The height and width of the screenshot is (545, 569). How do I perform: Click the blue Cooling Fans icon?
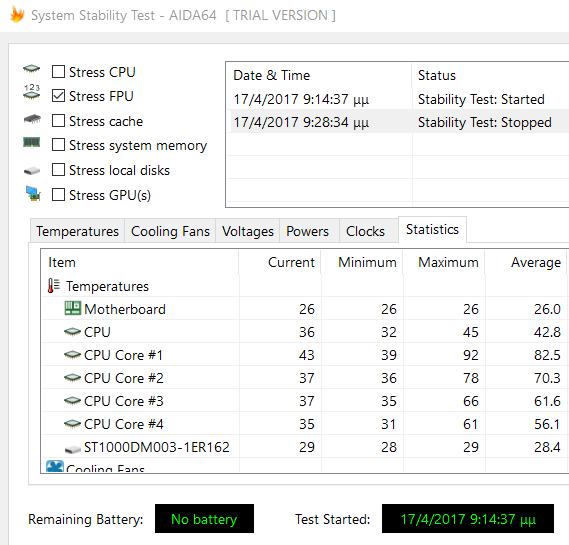pyautogui.click(x=55, y=466)
